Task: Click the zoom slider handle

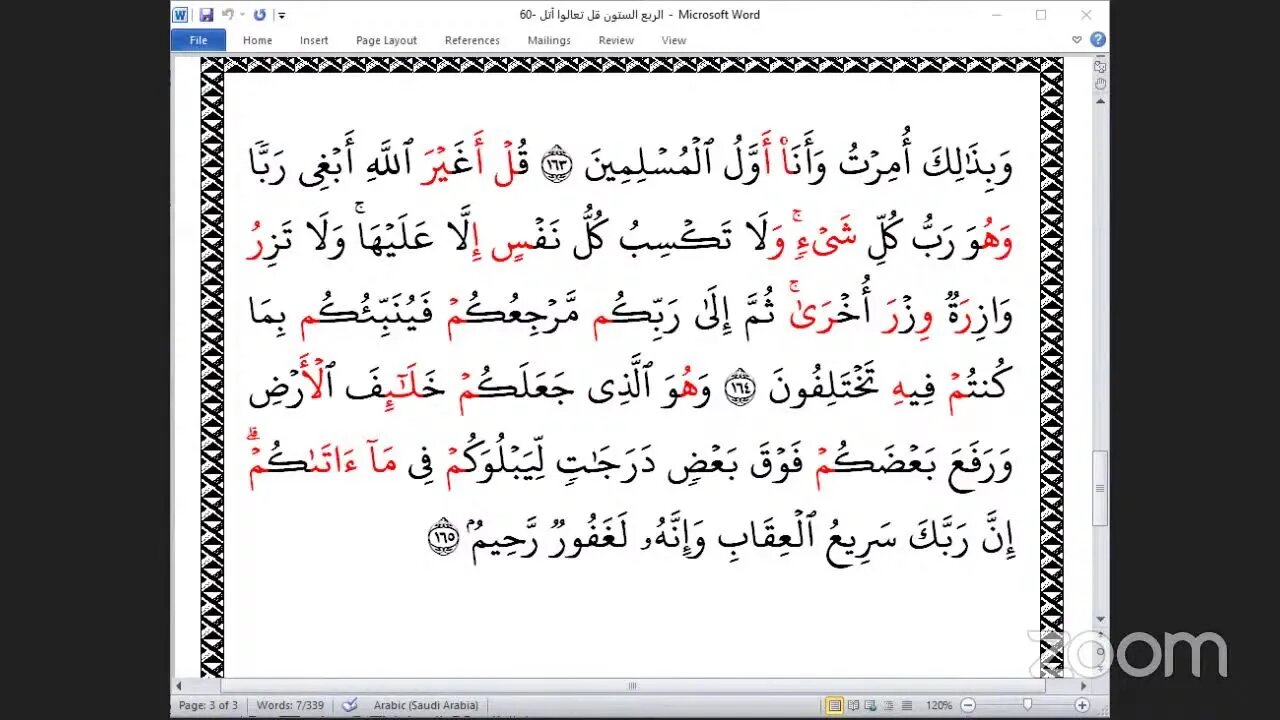Action: pyautogui.click(x=1026, y=705)
